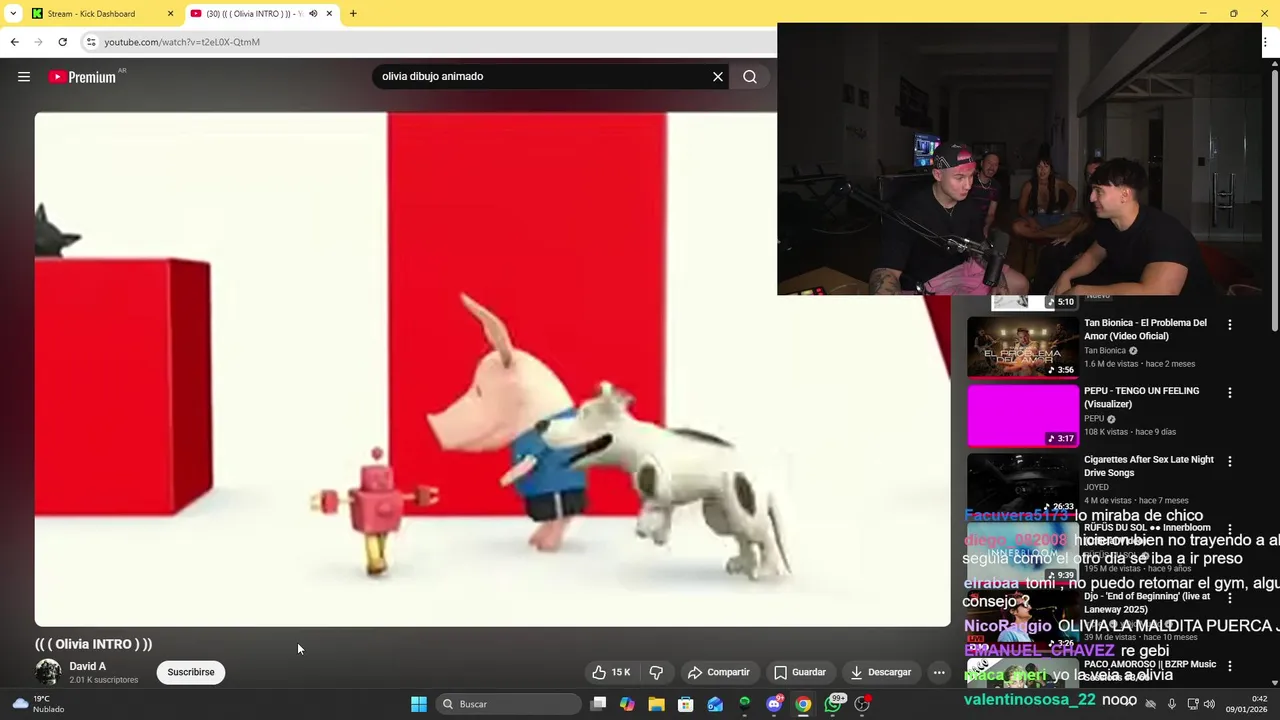Close the Olivia INTRO tab
The height and width of the screenshot is (720, 1280).
point(329,14)
